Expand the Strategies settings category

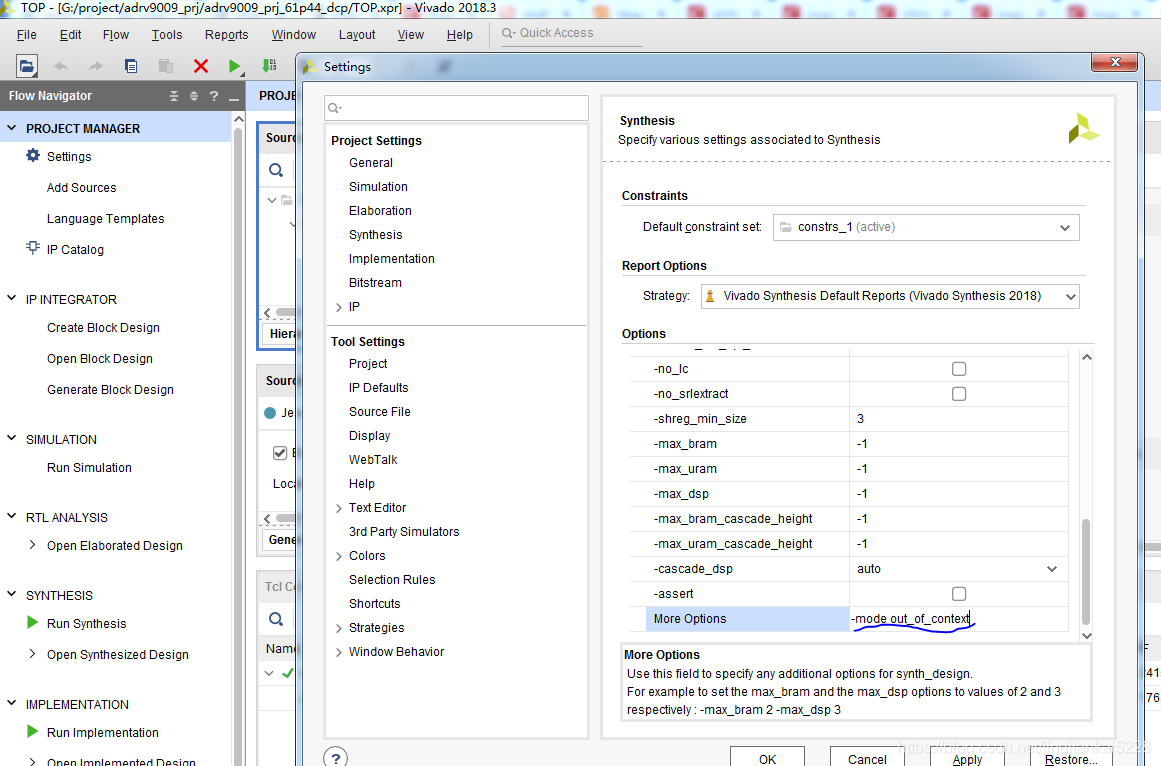coord(338,628)
